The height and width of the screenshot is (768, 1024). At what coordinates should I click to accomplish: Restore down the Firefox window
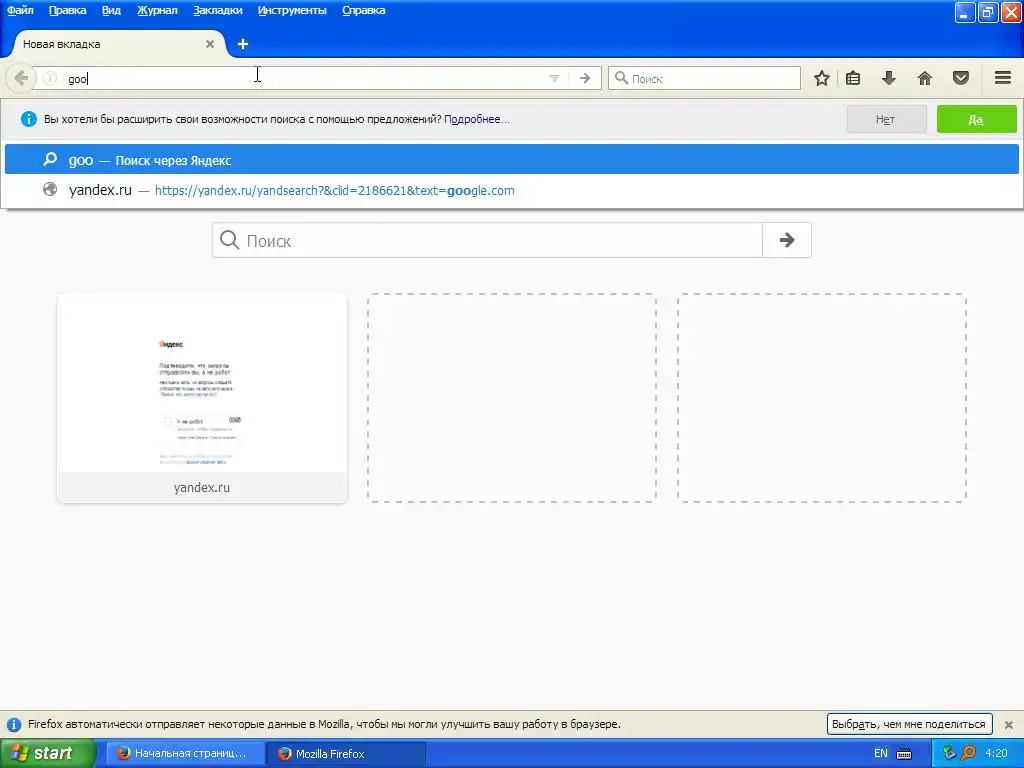pyautogui.click(x=988, y=12)
